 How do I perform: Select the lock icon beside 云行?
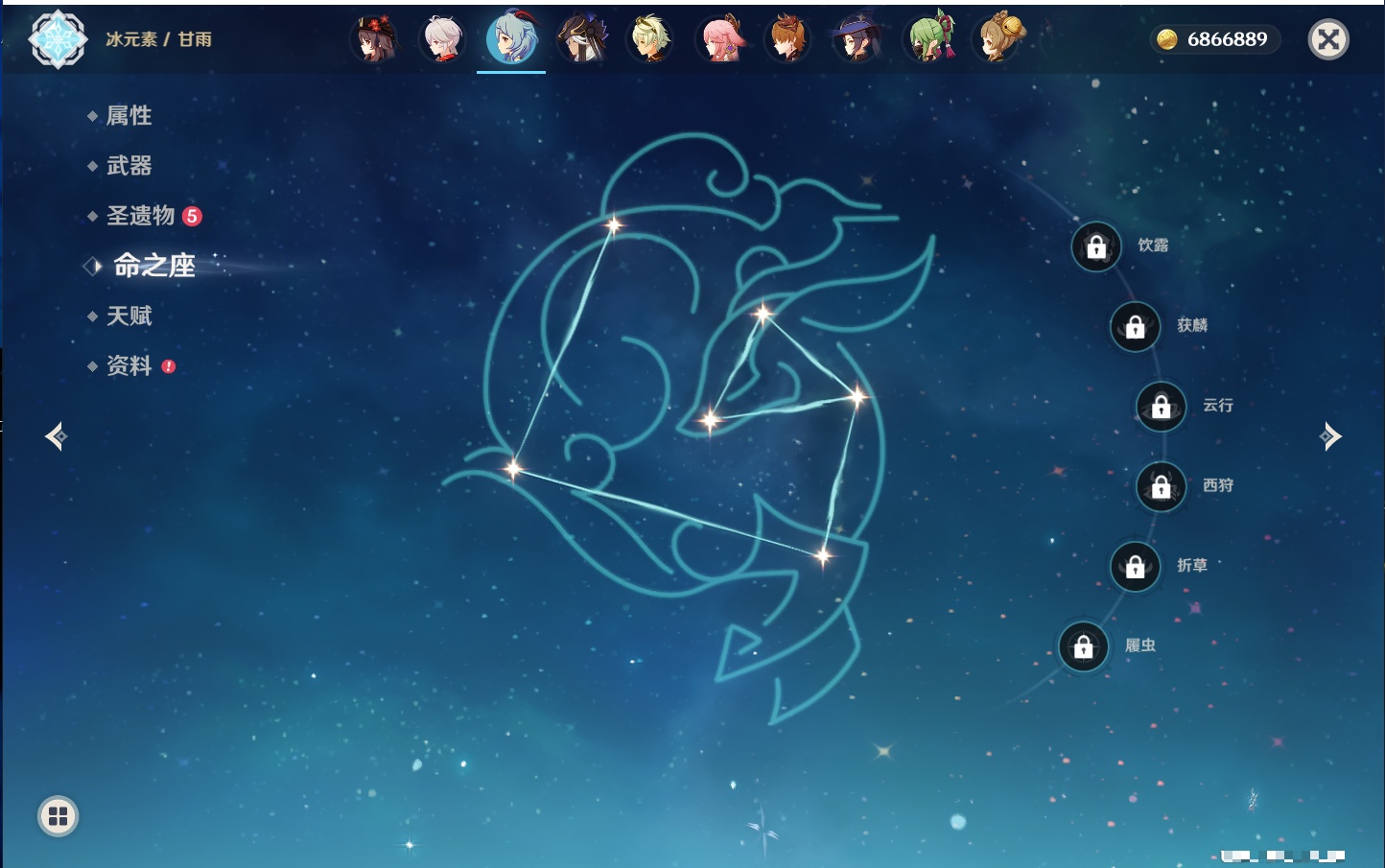(1161, 407)
